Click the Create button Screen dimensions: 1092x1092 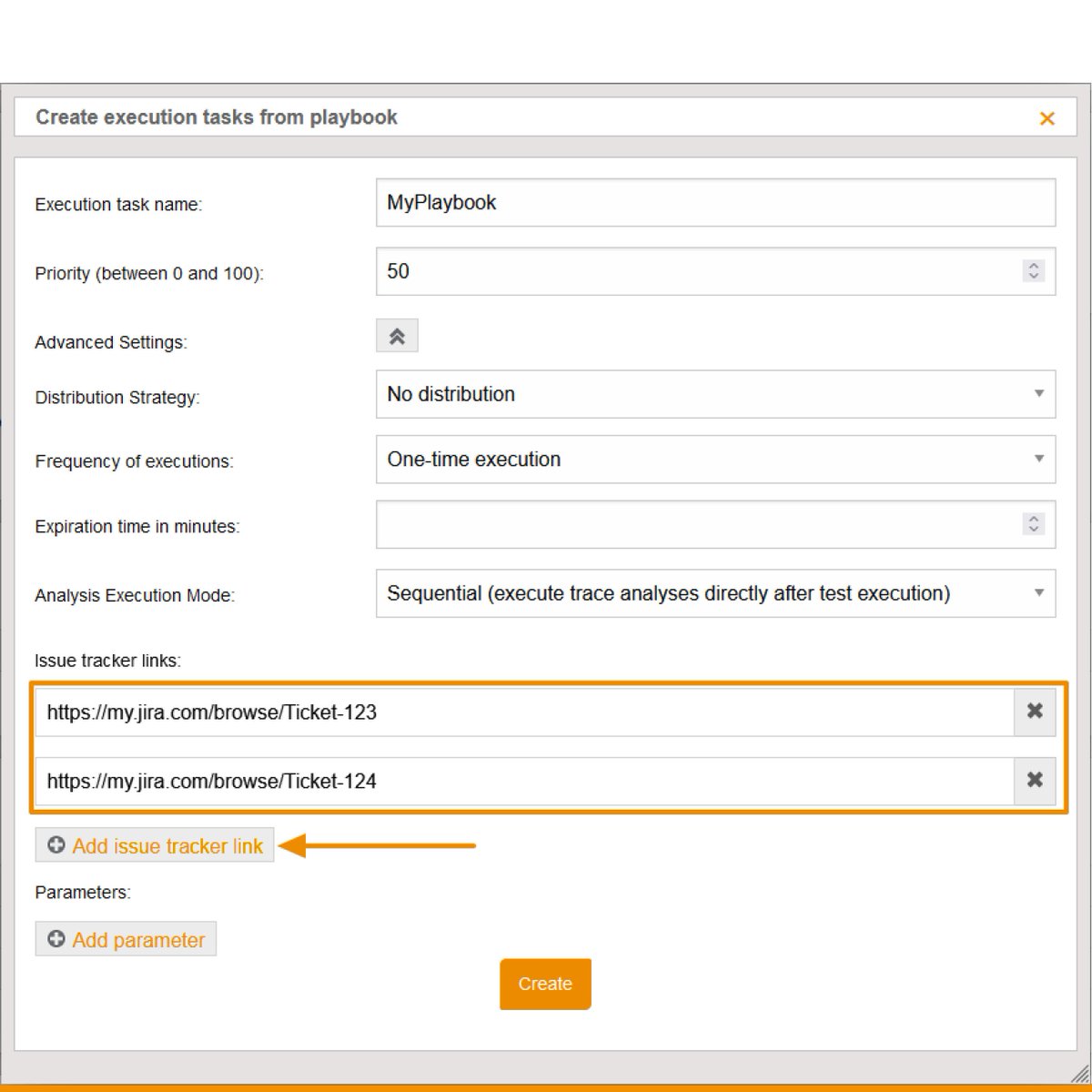pos(545,984)
